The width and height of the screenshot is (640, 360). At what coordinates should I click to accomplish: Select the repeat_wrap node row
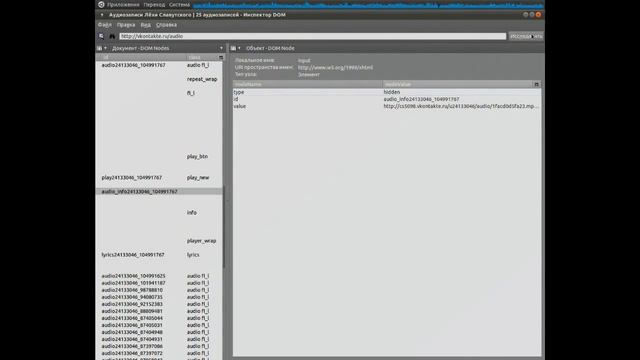click(x=159, y=79)
